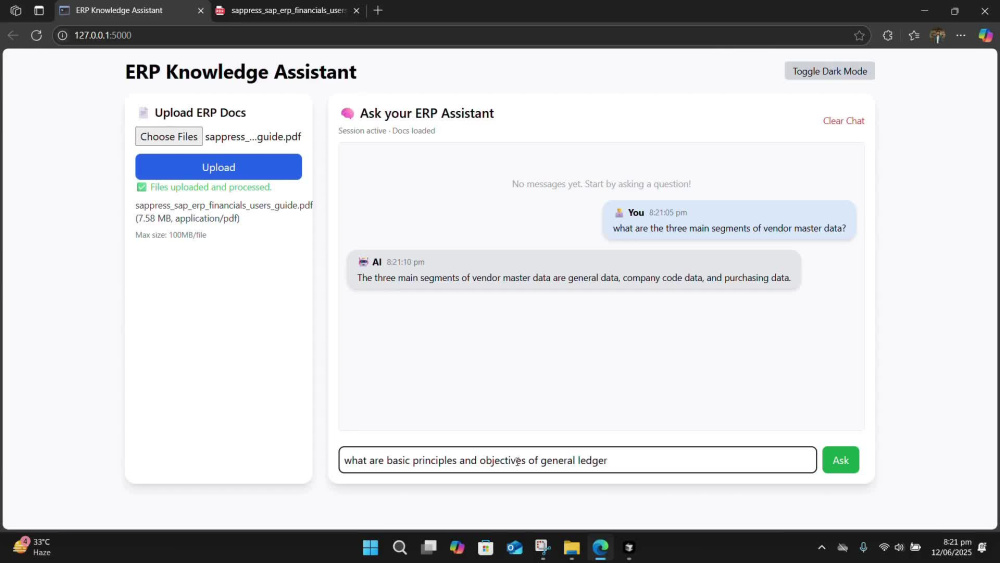Click the AI reply about three main segments
The image size is (1000, 563).
click(573, 270)
